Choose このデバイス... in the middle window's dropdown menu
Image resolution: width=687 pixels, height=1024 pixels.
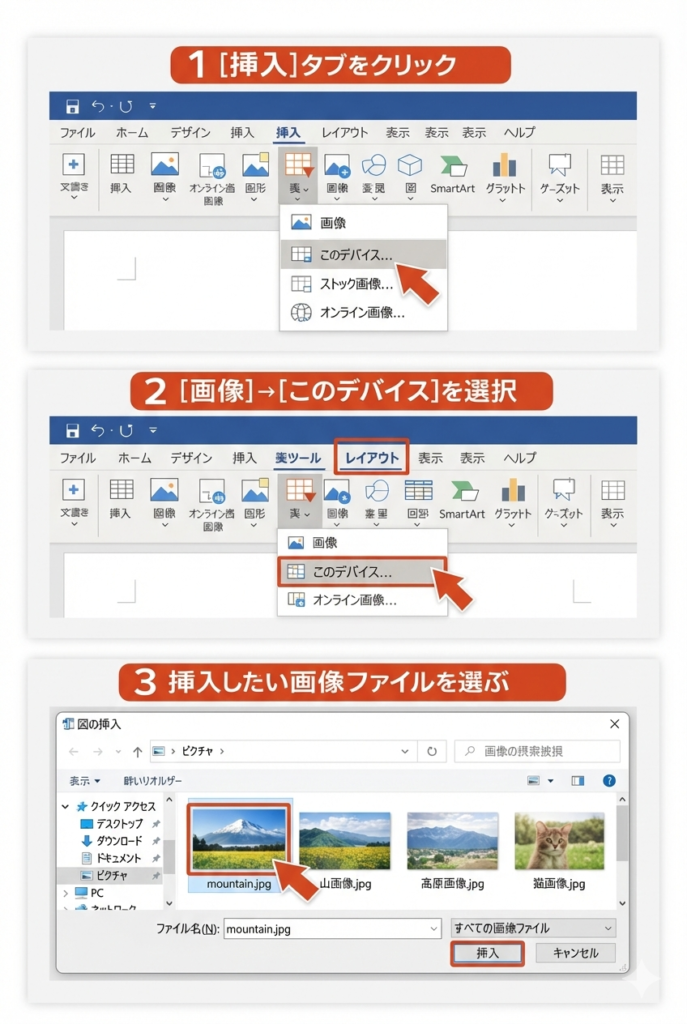pos(362,571)
